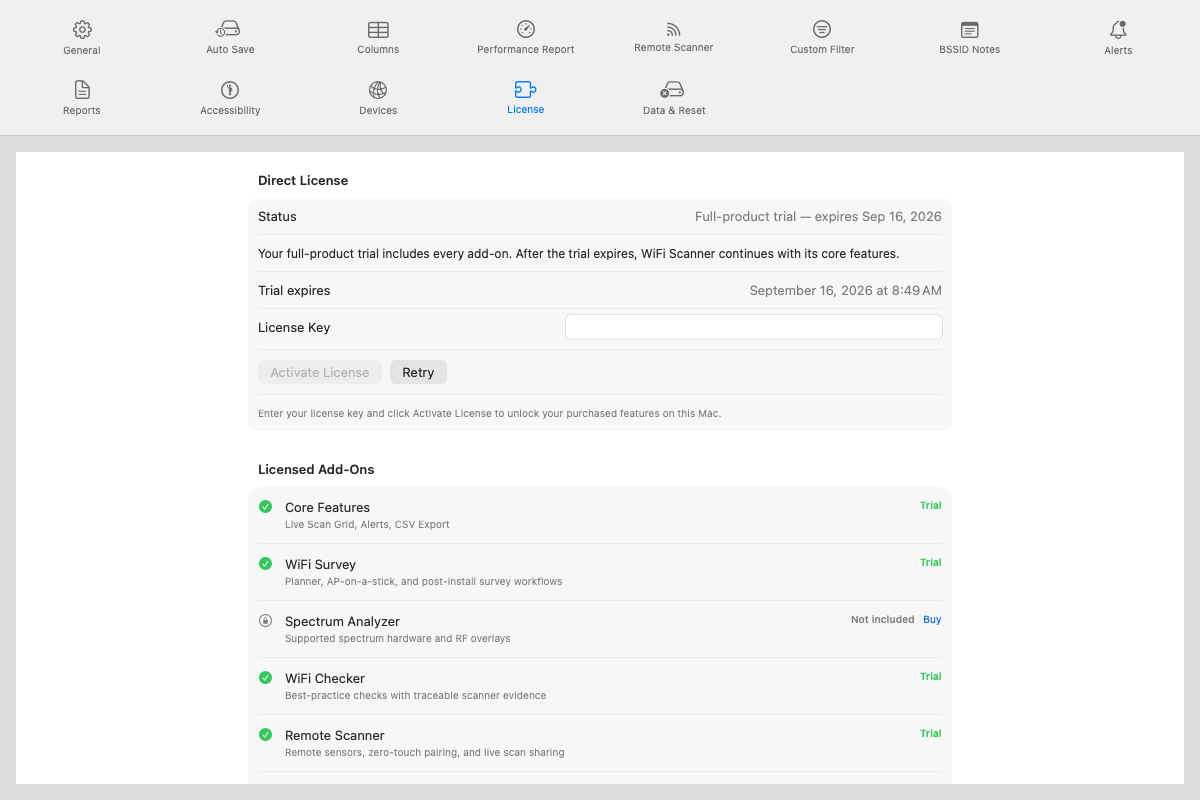
Task: Click 'Live Scan Grid, Alerts, CSV Export' description
Action: point(367,525)
